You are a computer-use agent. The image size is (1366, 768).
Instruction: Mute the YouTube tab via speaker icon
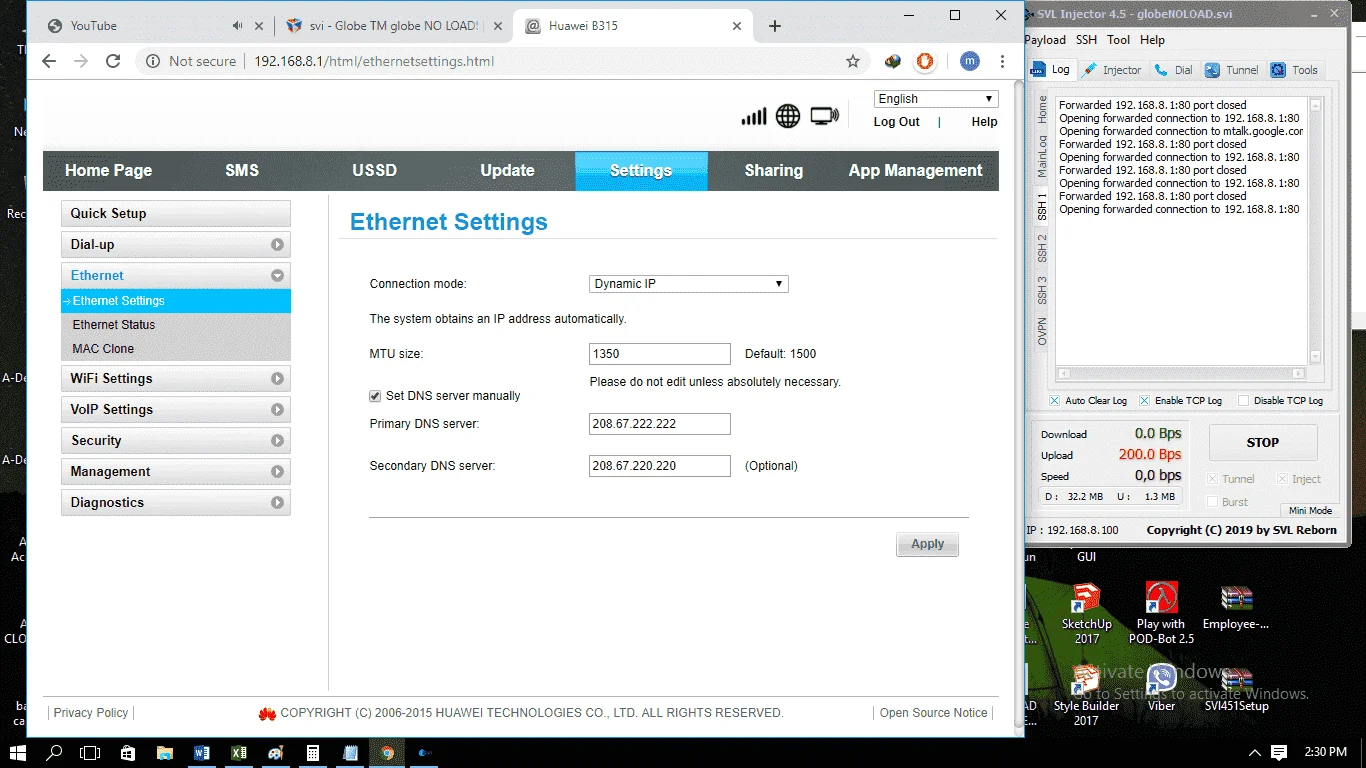(237, 26)
